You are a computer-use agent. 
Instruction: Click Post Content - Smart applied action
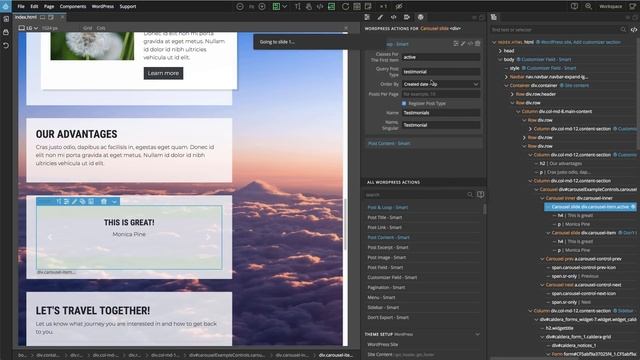pos(389,143)
